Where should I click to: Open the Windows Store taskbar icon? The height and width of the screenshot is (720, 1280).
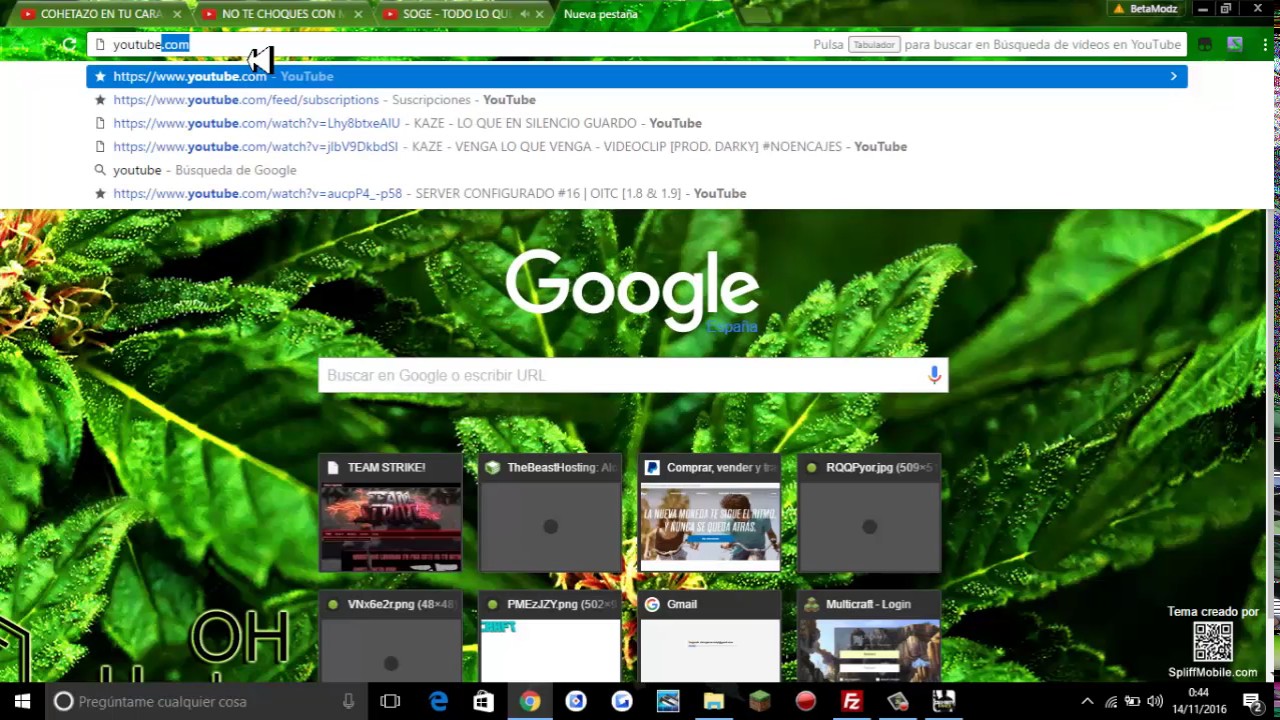click(x=483, y=701)
